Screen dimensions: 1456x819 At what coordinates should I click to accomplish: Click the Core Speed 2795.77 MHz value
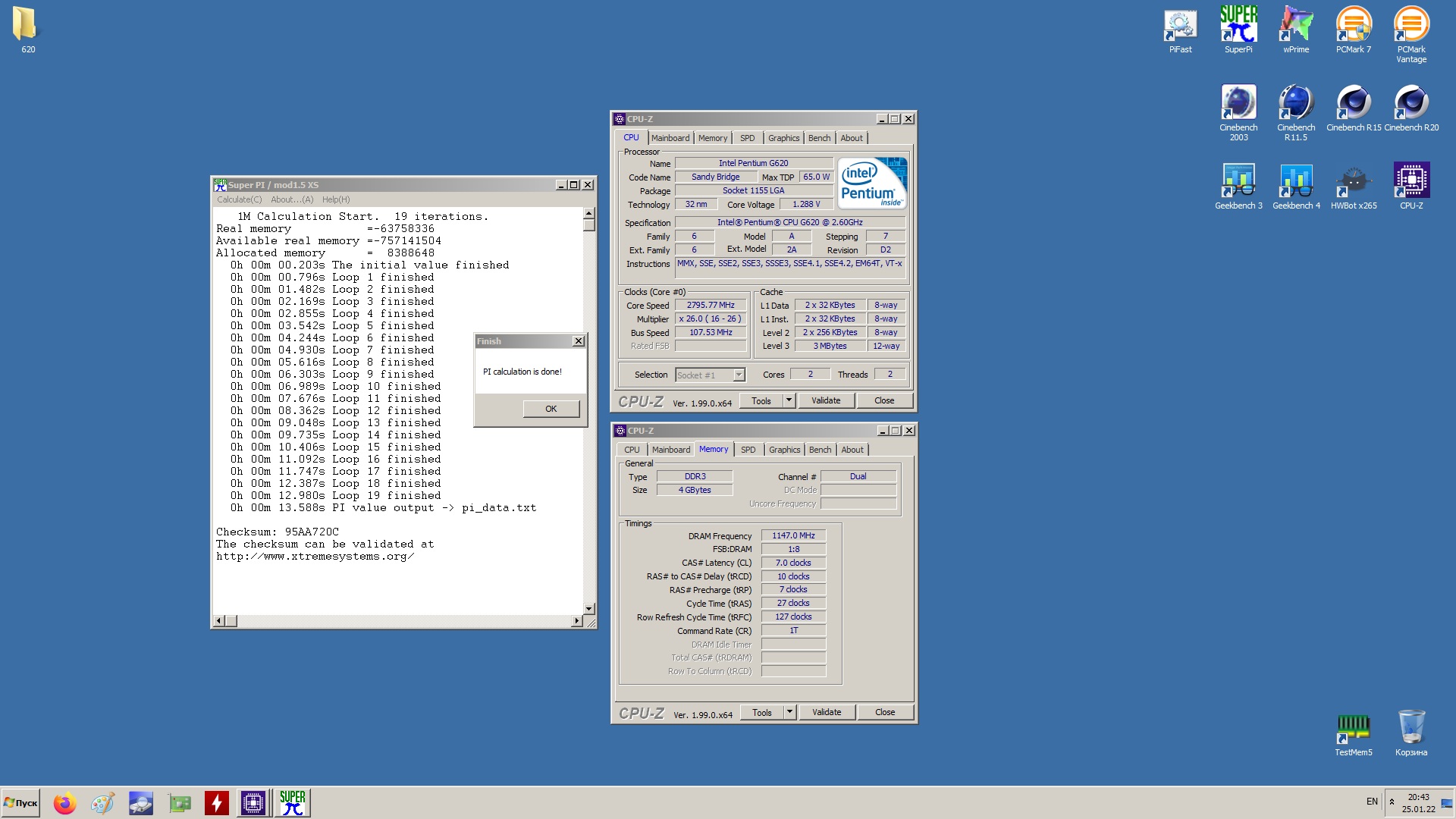tap(711, 306)
